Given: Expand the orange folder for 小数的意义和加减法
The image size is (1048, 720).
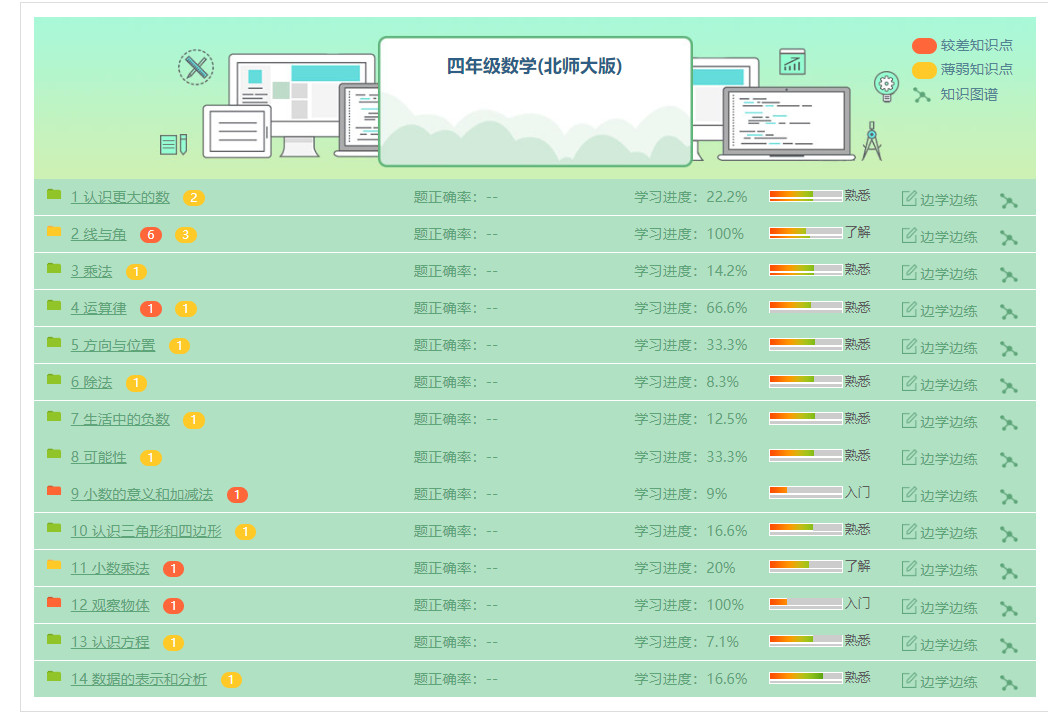Looking at the screenshot, I should [54, 491].
